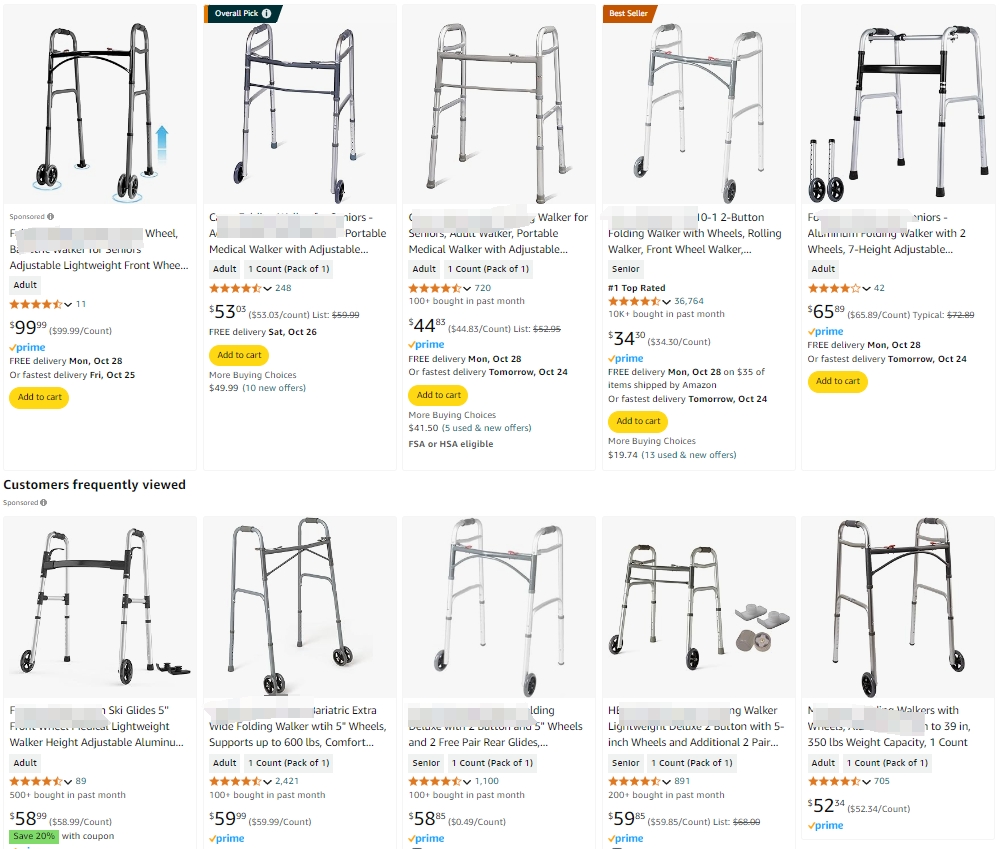The image size is (1002, 849).
Task: View the 720 customer reviews link
Action: [482, 288]
